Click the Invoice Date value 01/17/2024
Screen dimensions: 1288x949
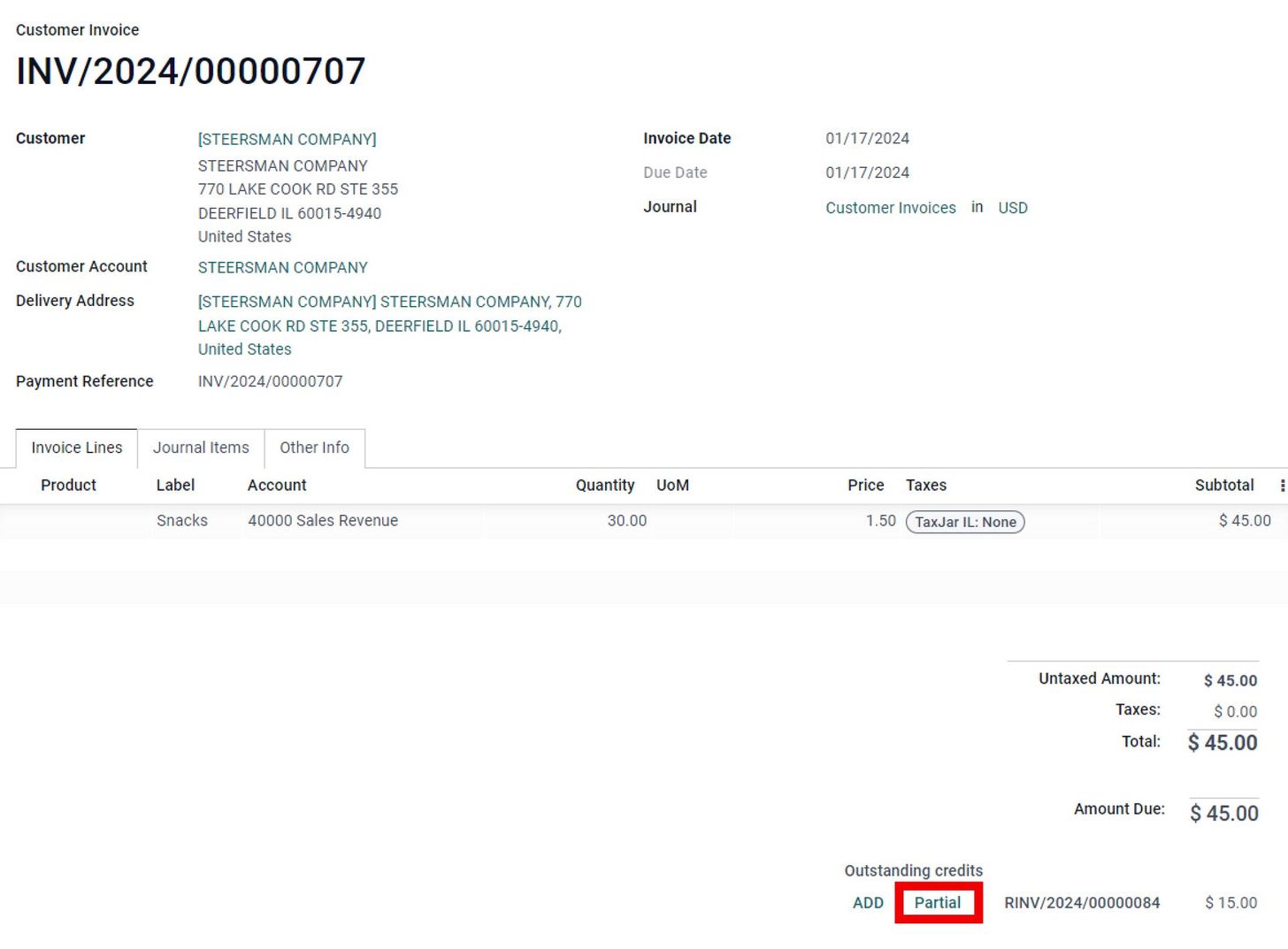867,139
